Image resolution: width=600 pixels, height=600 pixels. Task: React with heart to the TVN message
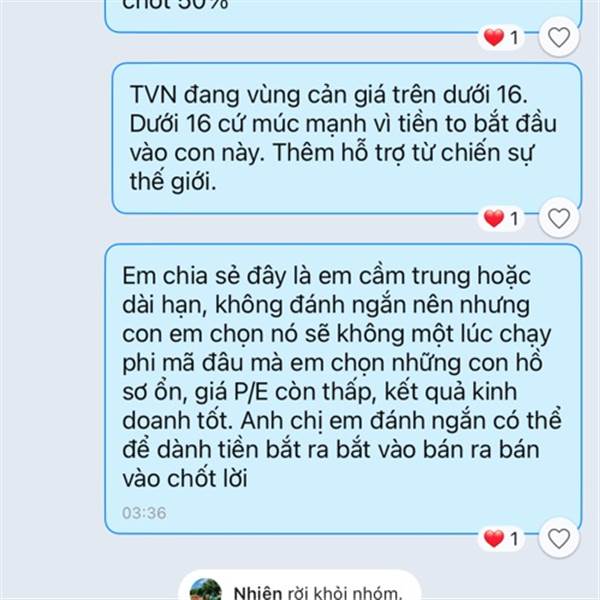559,218
